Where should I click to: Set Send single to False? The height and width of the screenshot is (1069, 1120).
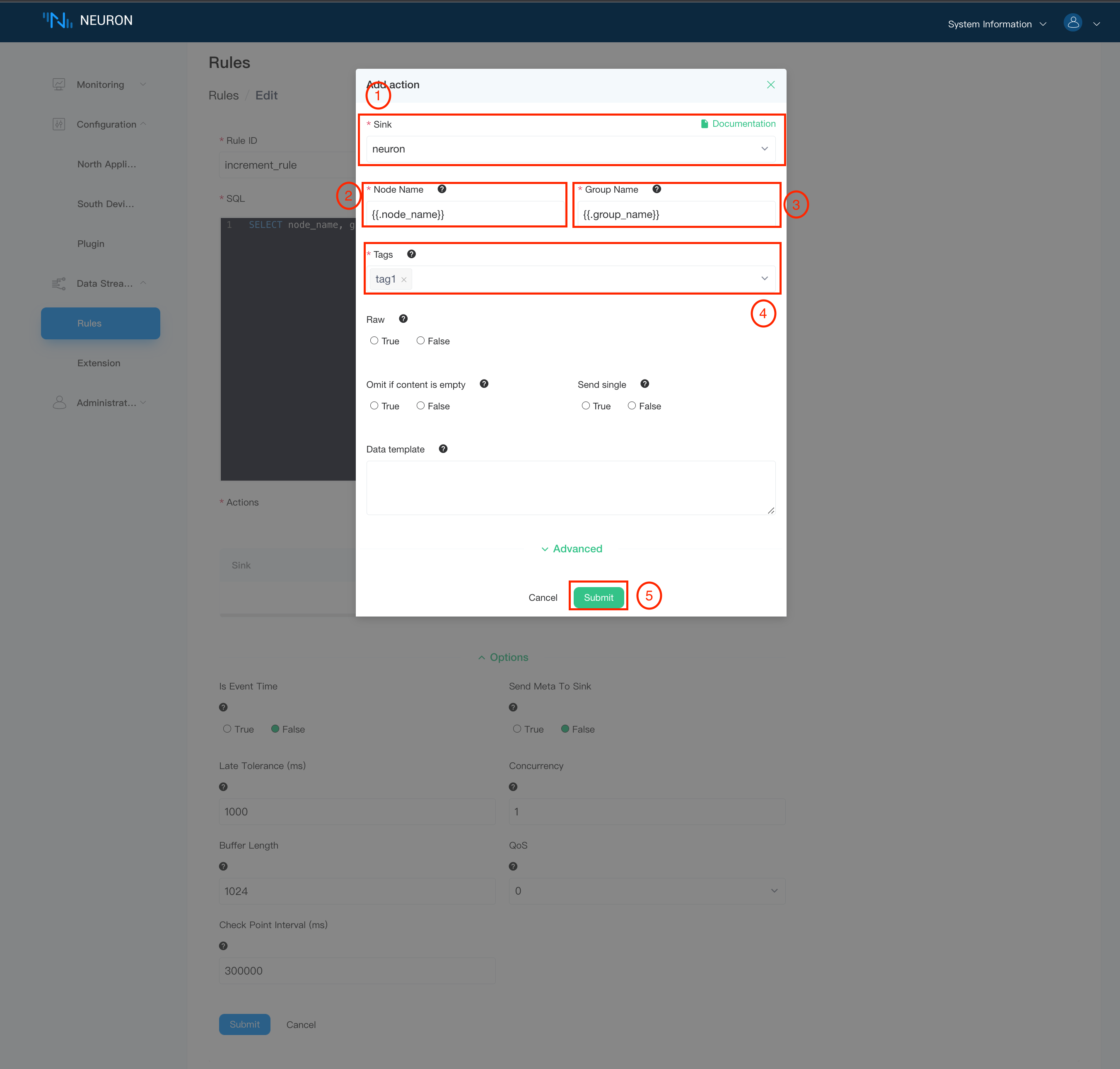[x=632, y=406]
